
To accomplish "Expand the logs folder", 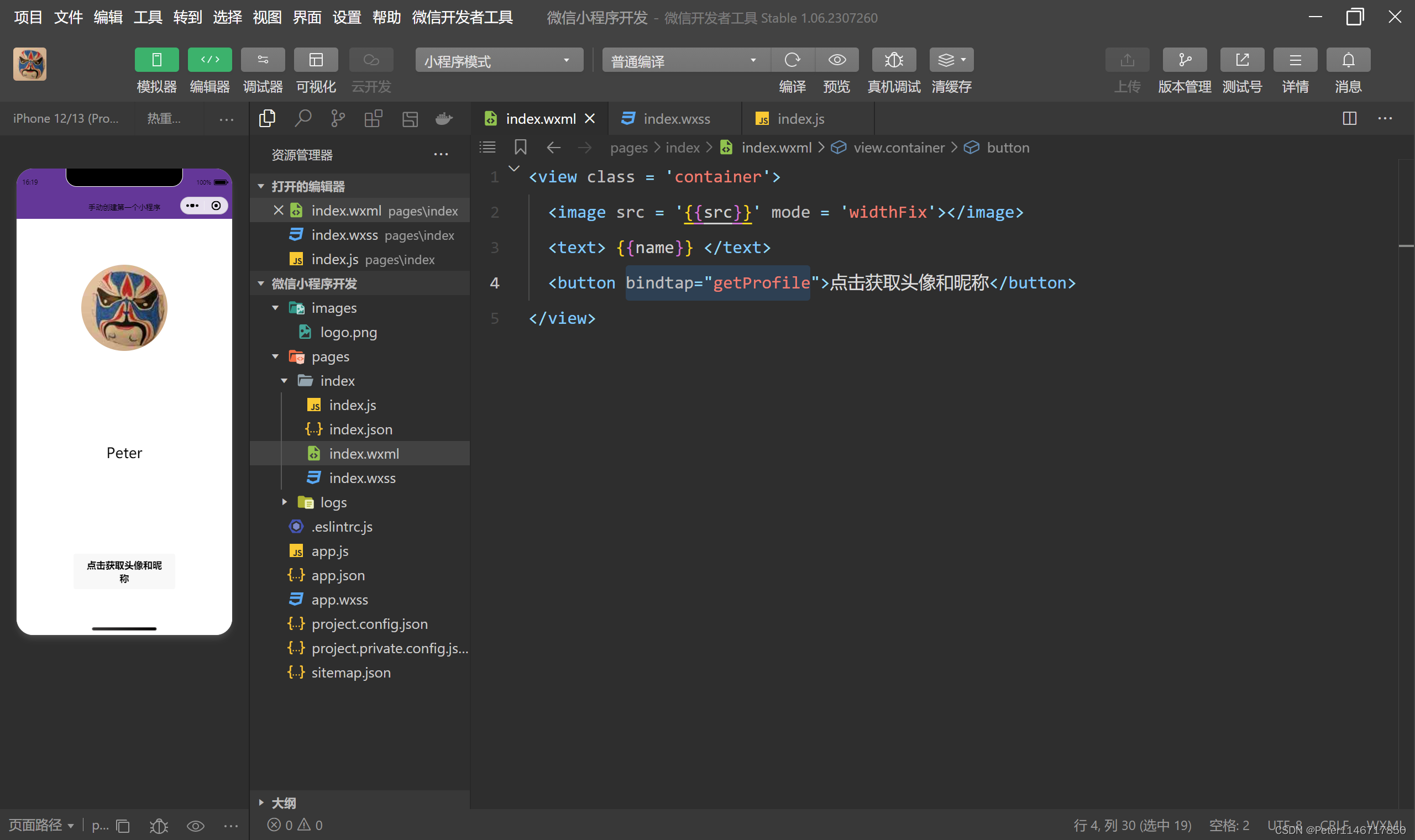I will pyautogui.click(x=333, y=502).
